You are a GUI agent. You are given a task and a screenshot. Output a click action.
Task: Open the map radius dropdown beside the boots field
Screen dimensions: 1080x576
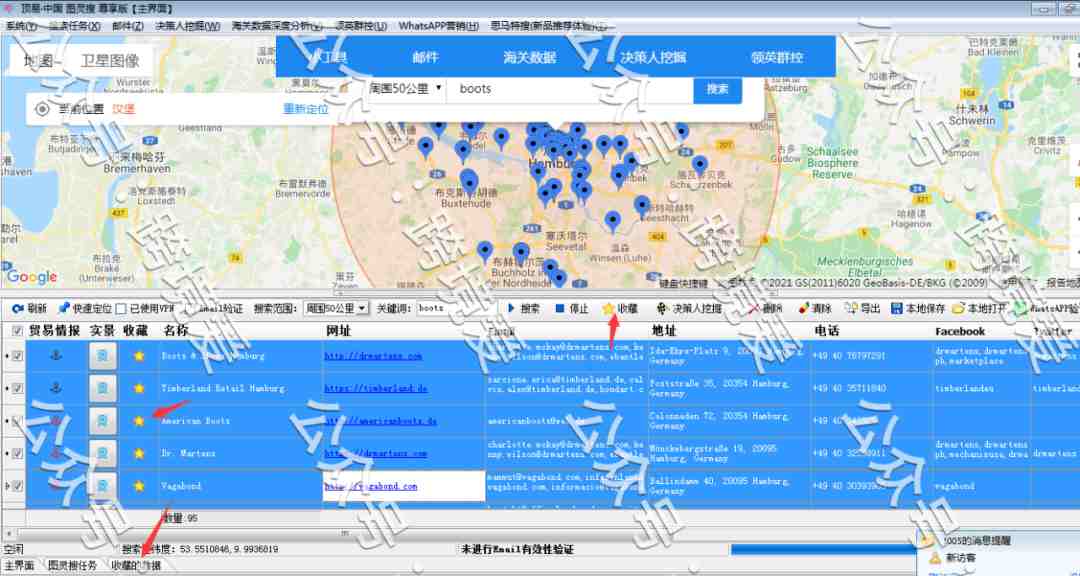[405, 89]
